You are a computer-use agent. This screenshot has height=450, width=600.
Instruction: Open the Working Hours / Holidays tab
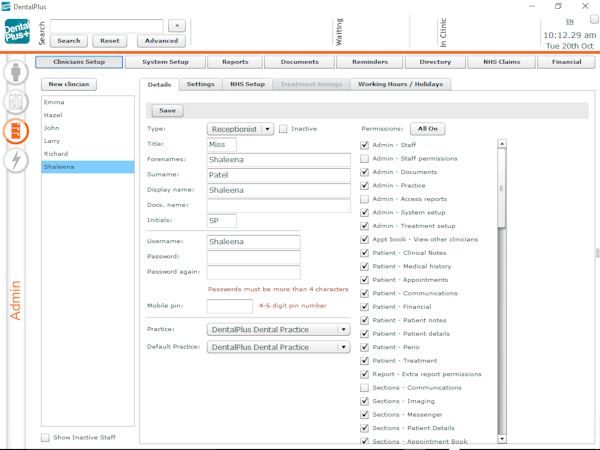400,84
